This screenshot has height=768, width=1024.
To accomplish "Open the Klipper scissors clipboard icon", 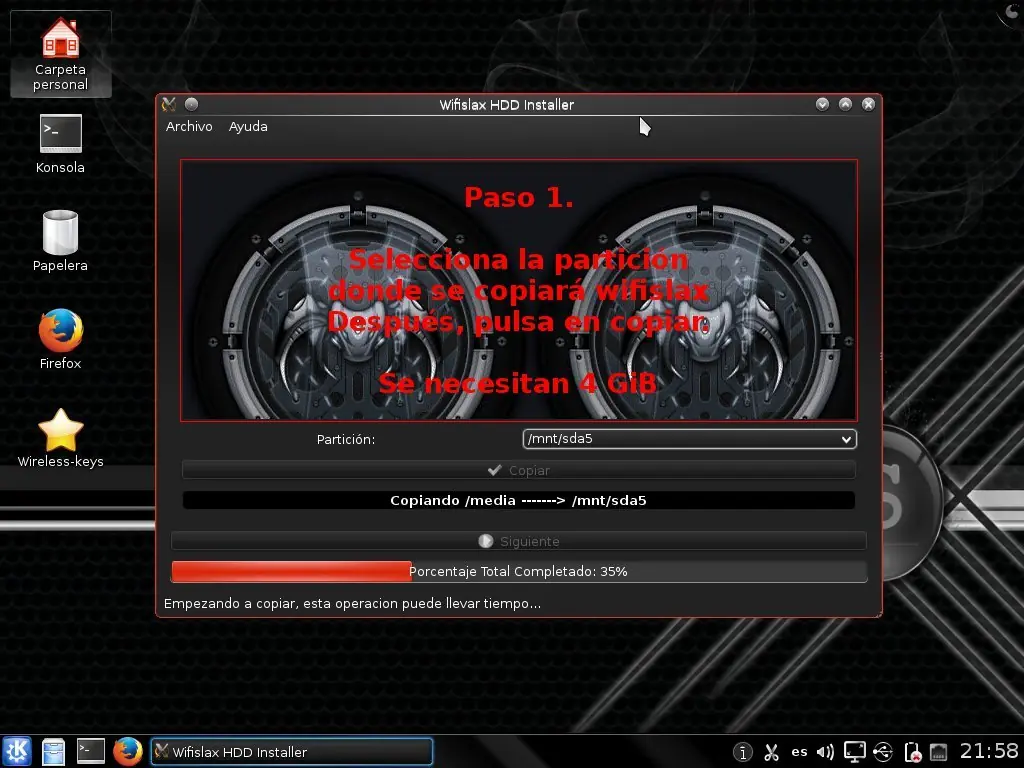I will click(x=771, y=752).
